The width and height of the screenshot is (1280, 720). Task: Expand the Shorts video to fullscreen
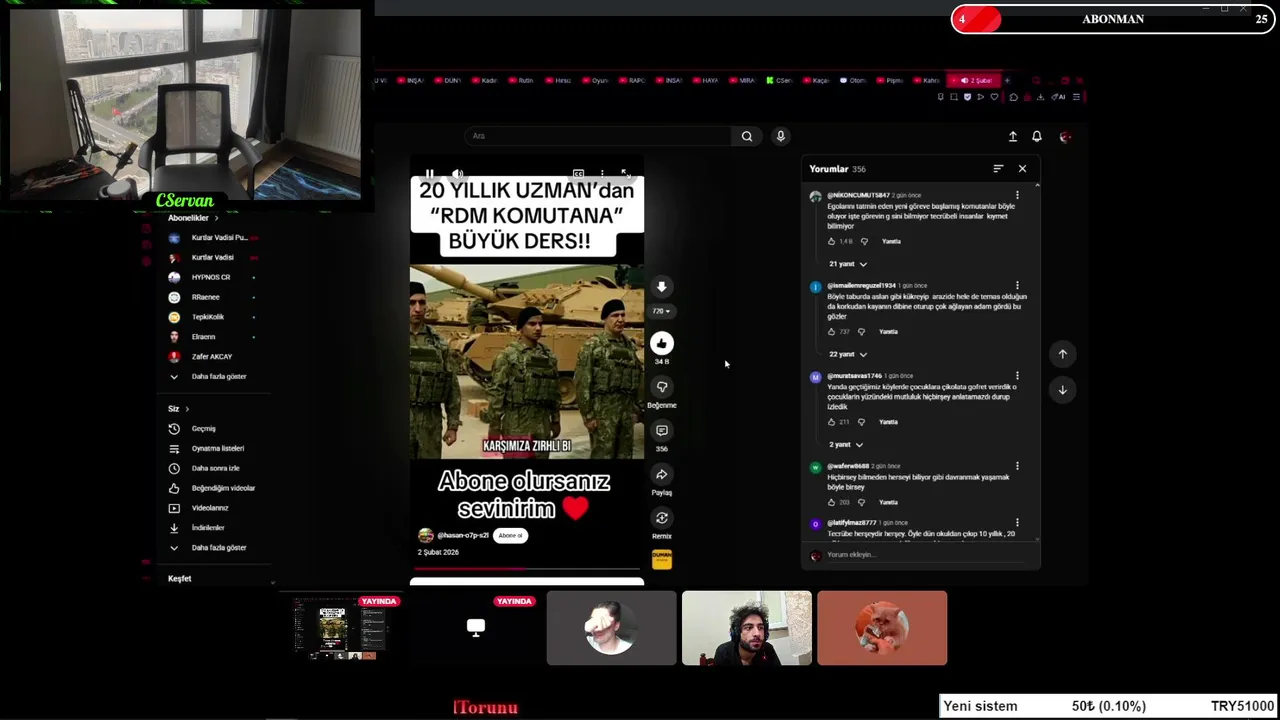click(625, 174)
